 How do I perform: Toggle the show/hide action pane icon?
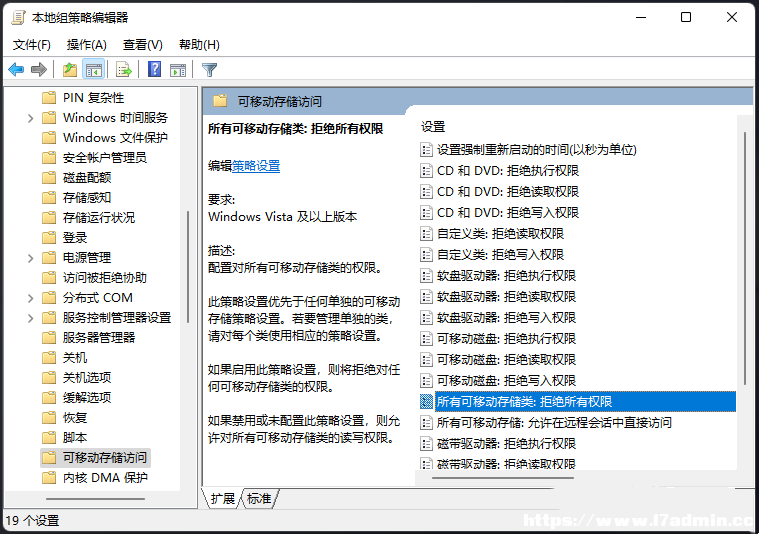click(178, 70)
